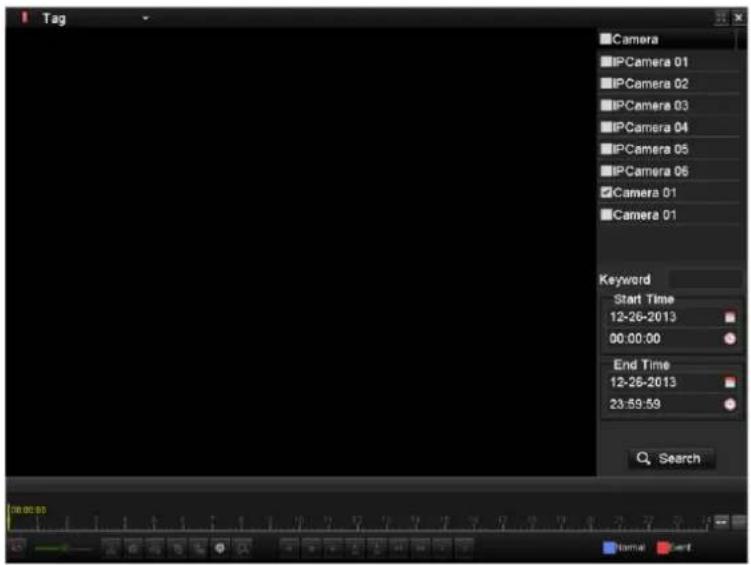The image size is (751, 565).
Task: Click the Start Time label
Action: (644, 299)
